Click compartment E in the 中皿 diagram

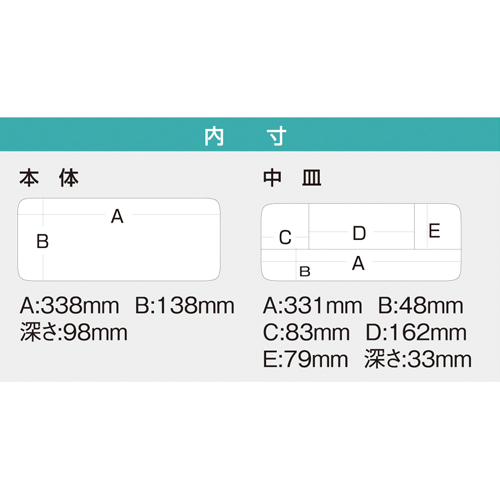434,231
